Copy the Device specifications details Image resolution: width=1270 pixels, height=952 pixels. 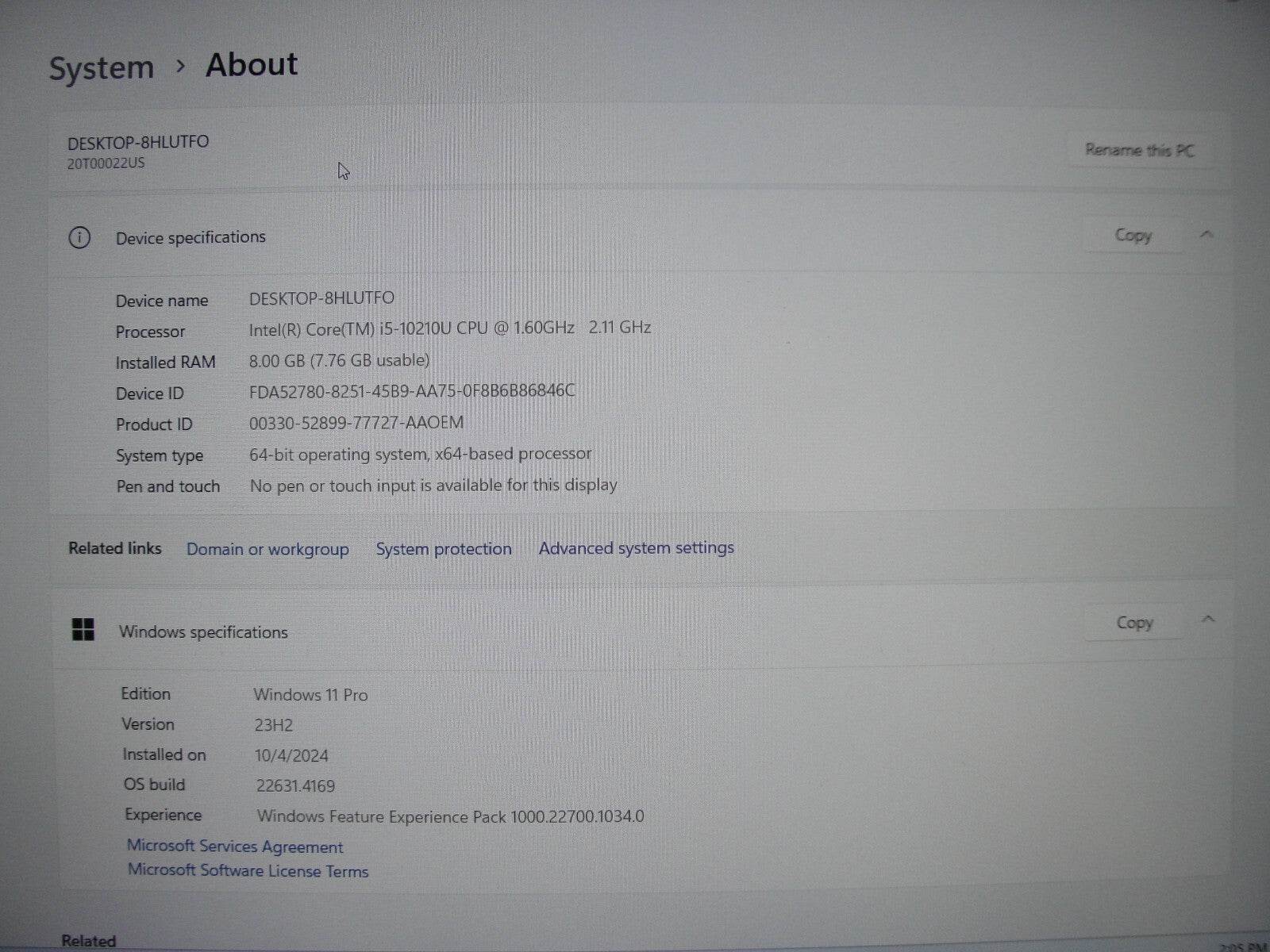pos(1133,235)
